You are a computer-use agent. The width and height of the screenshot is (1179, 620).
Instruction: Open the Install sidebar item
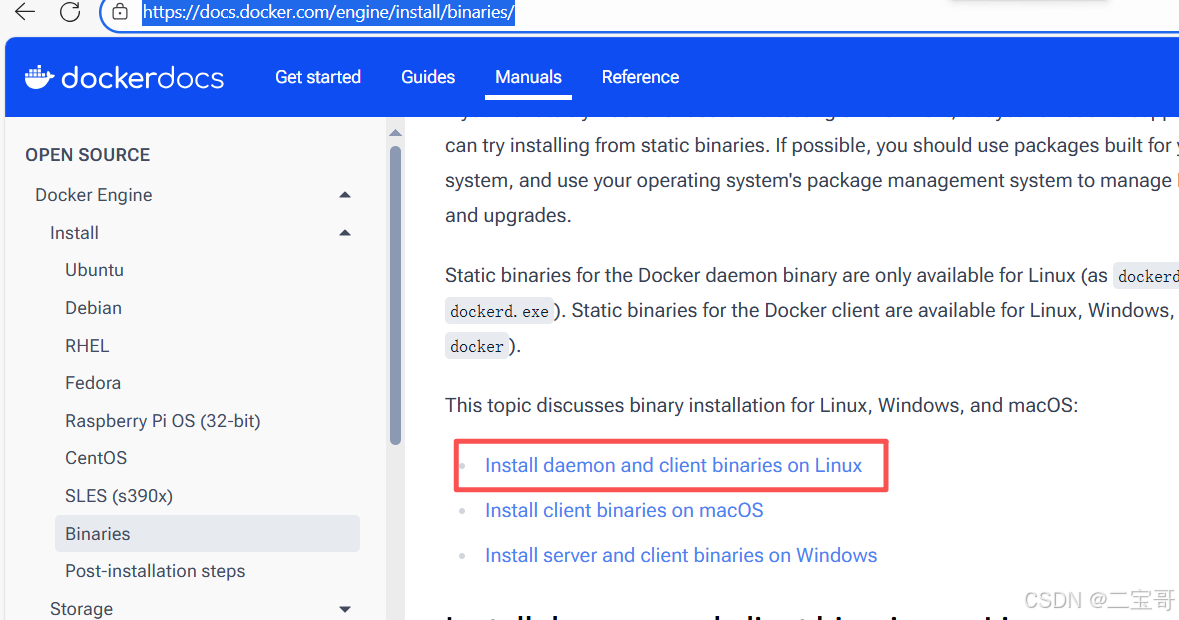tap(74, 233)
